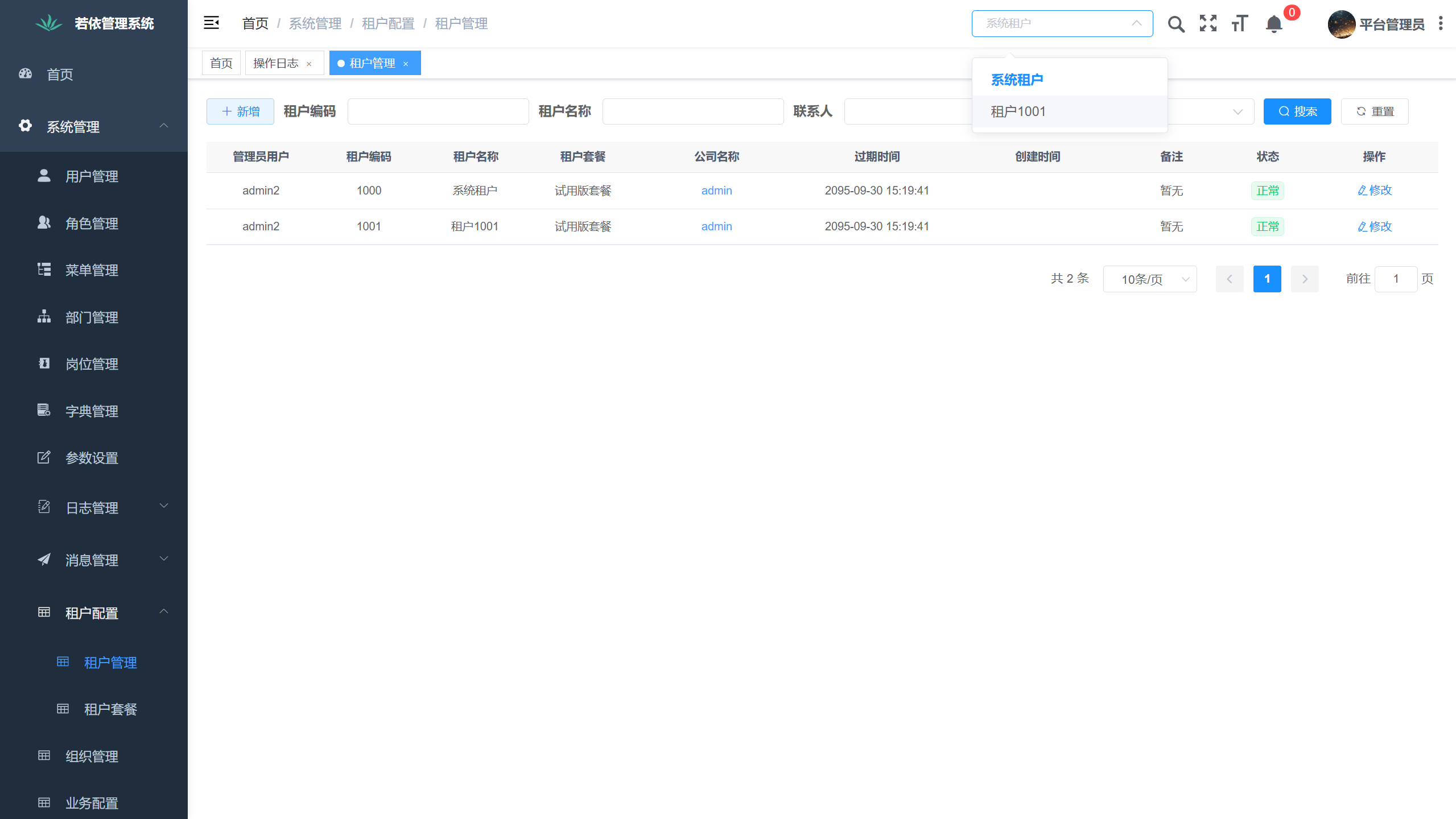1456x819 pixels.
Task: Collapse the 租户配置 sidebar section
Action: (91, 613)
